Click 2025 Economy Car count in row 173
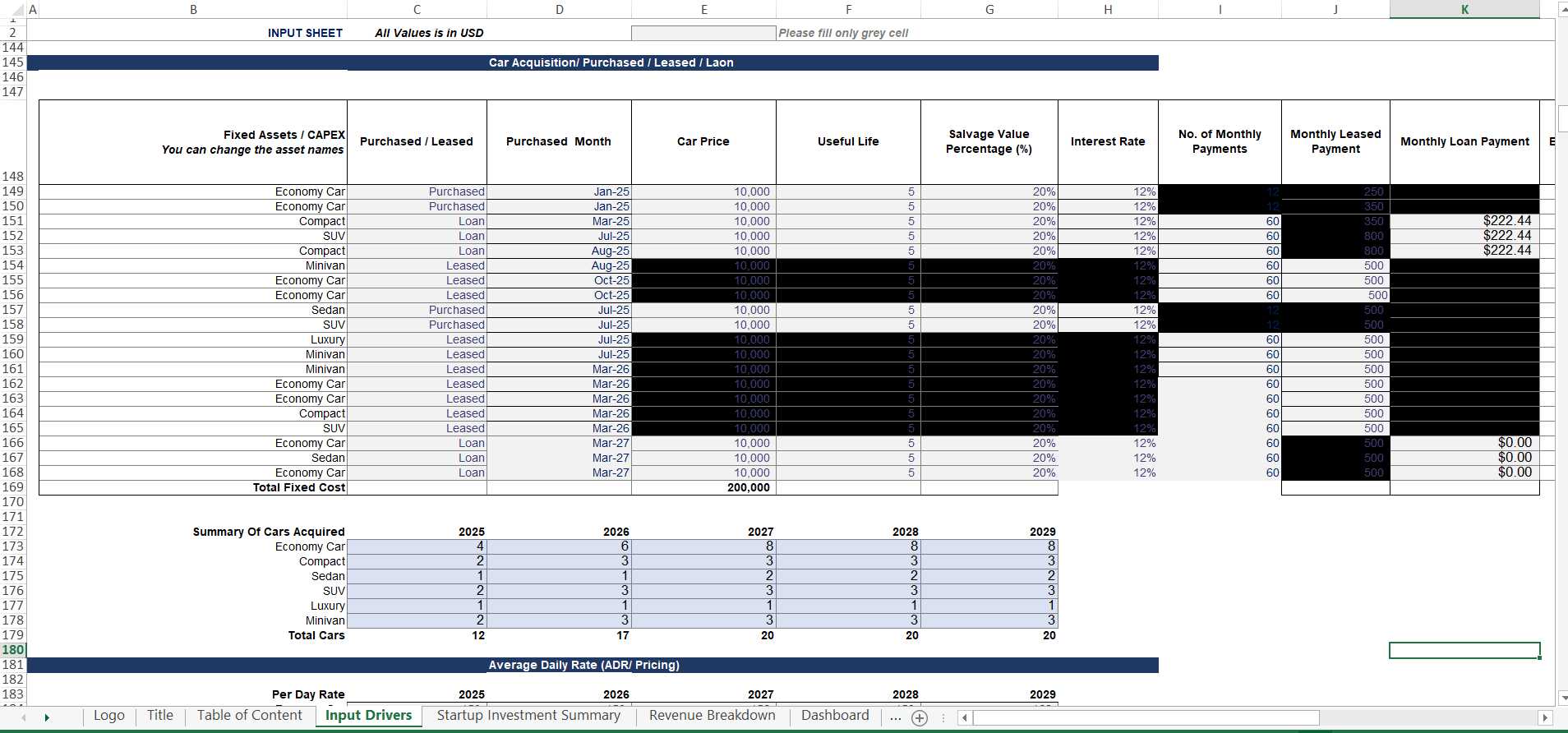1568x733 pixels. click(x=417, y=546)
